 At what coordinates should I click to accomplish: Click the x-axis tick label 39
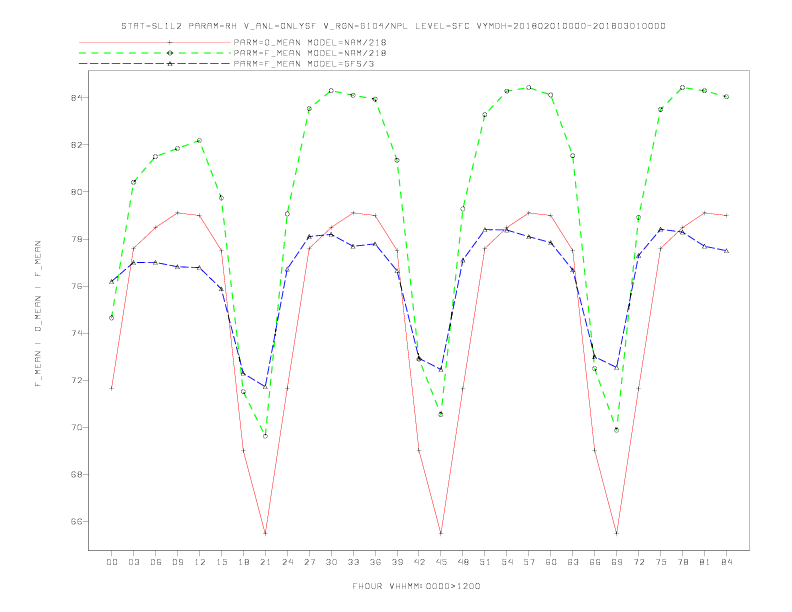397,562
